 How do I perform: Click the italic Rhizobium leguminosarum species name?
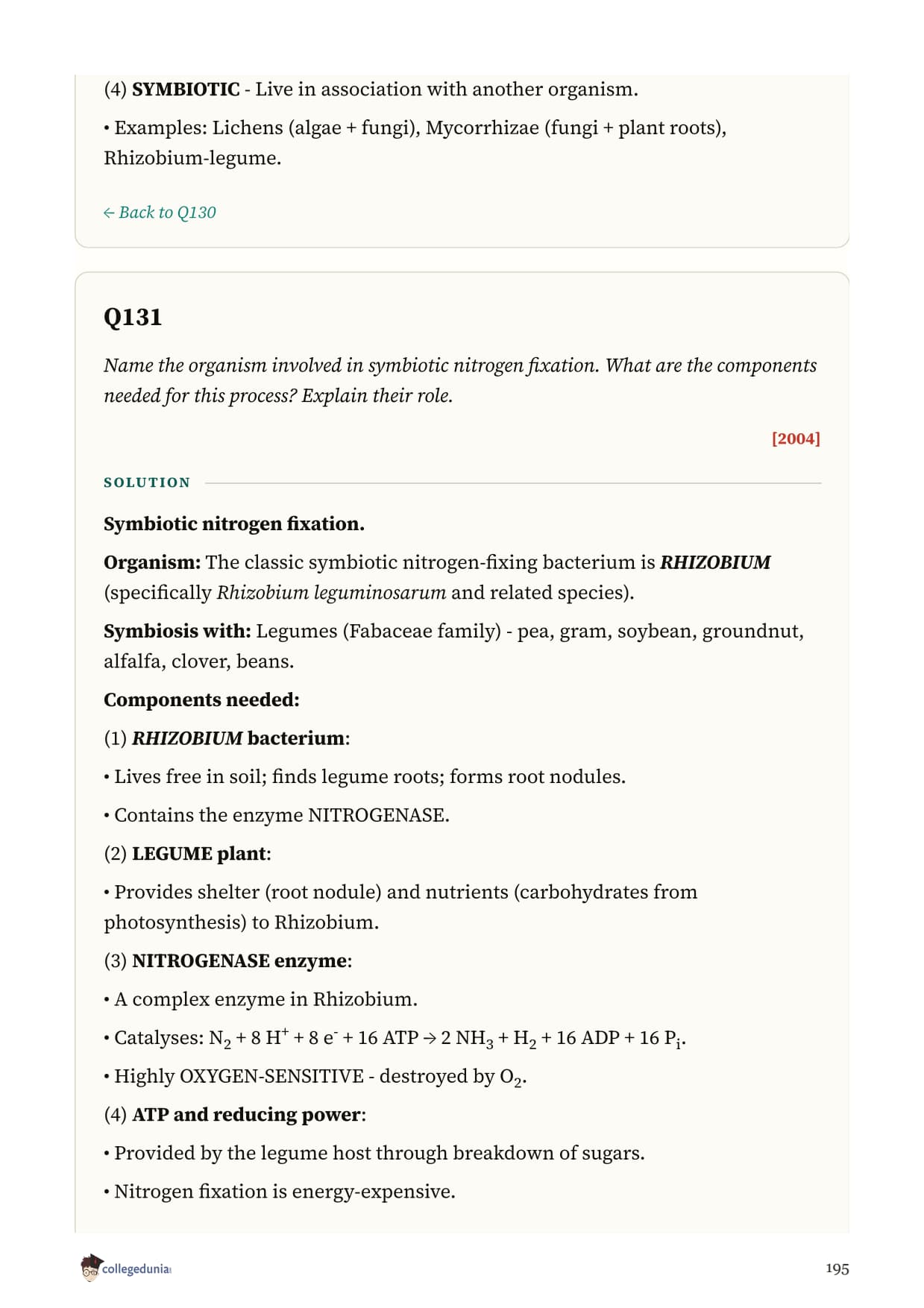tap(331, 593)
